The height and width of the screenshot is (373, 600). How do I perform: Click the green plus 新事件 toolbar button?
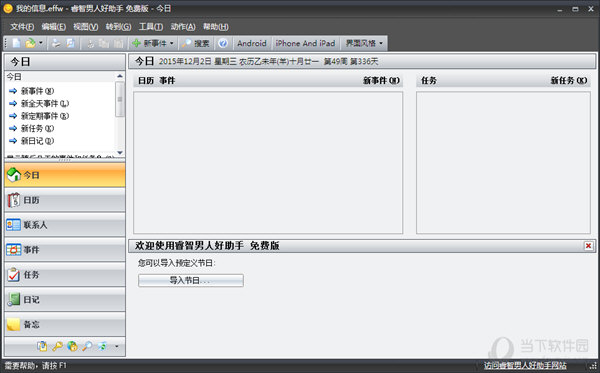pyautogui.click(x=149, y=43)
